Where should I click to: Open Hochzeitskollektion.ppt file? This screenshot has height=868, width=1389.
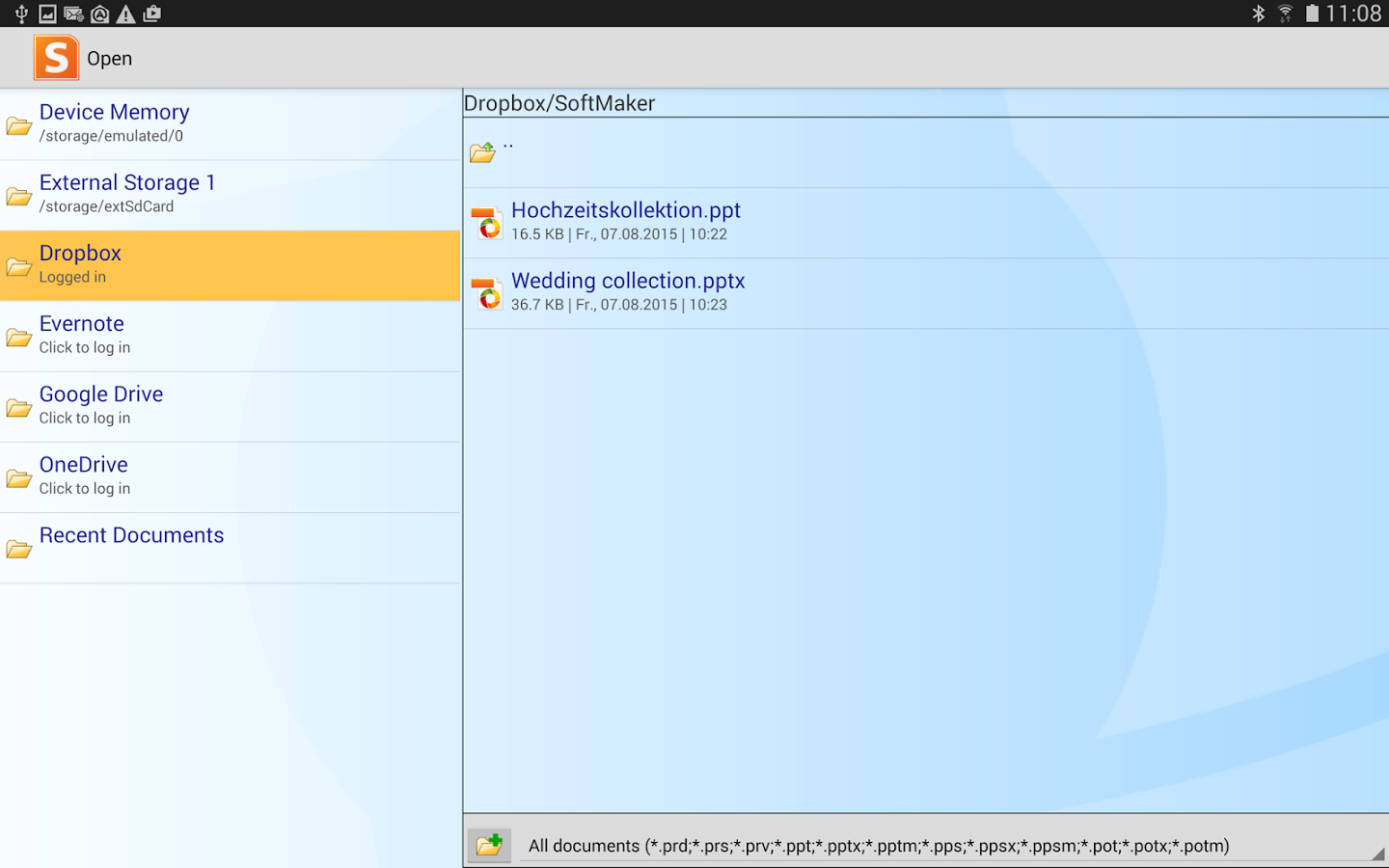click(926, 223)
